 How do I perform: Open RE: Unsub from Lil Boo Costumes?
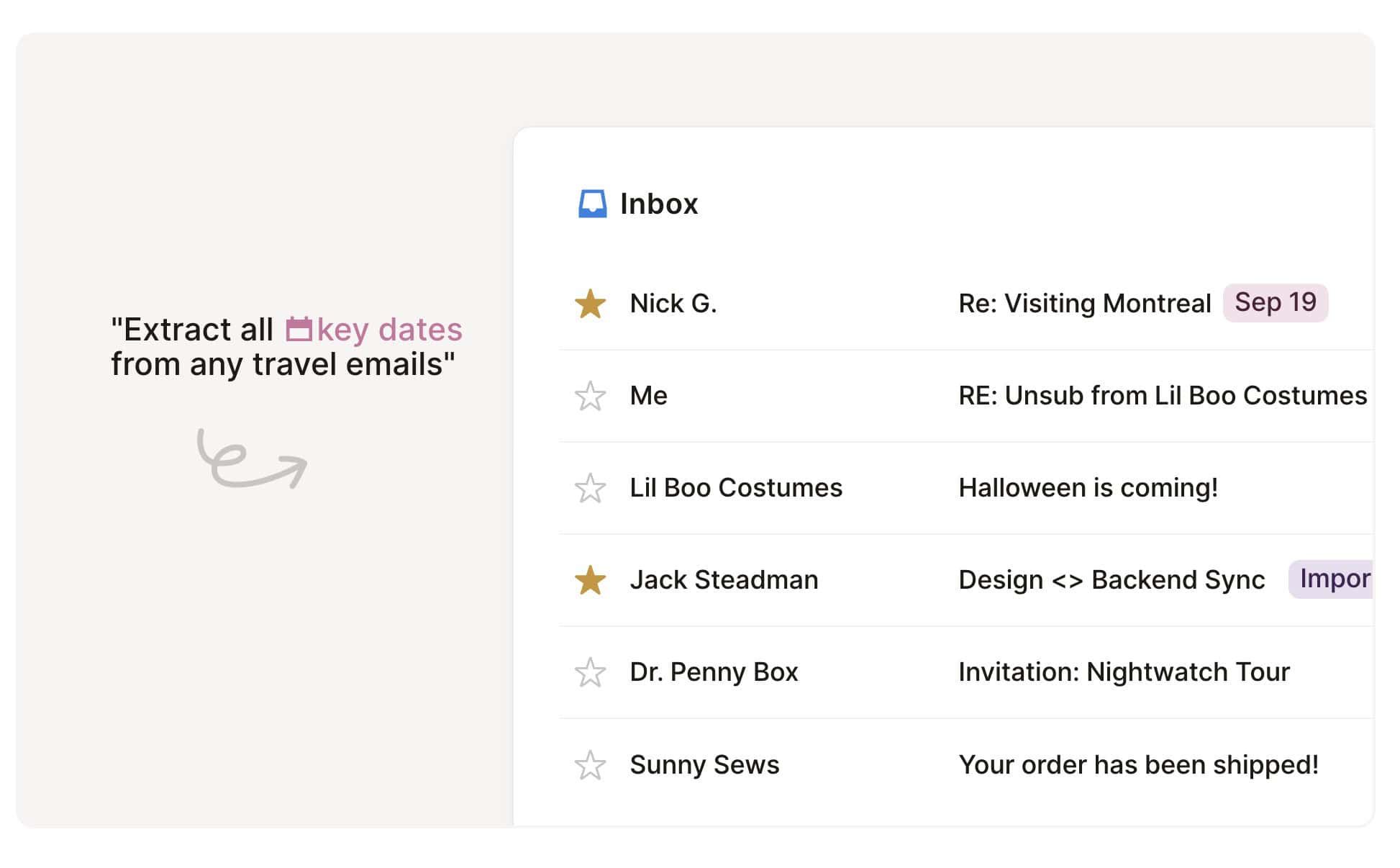[1162, 396]
